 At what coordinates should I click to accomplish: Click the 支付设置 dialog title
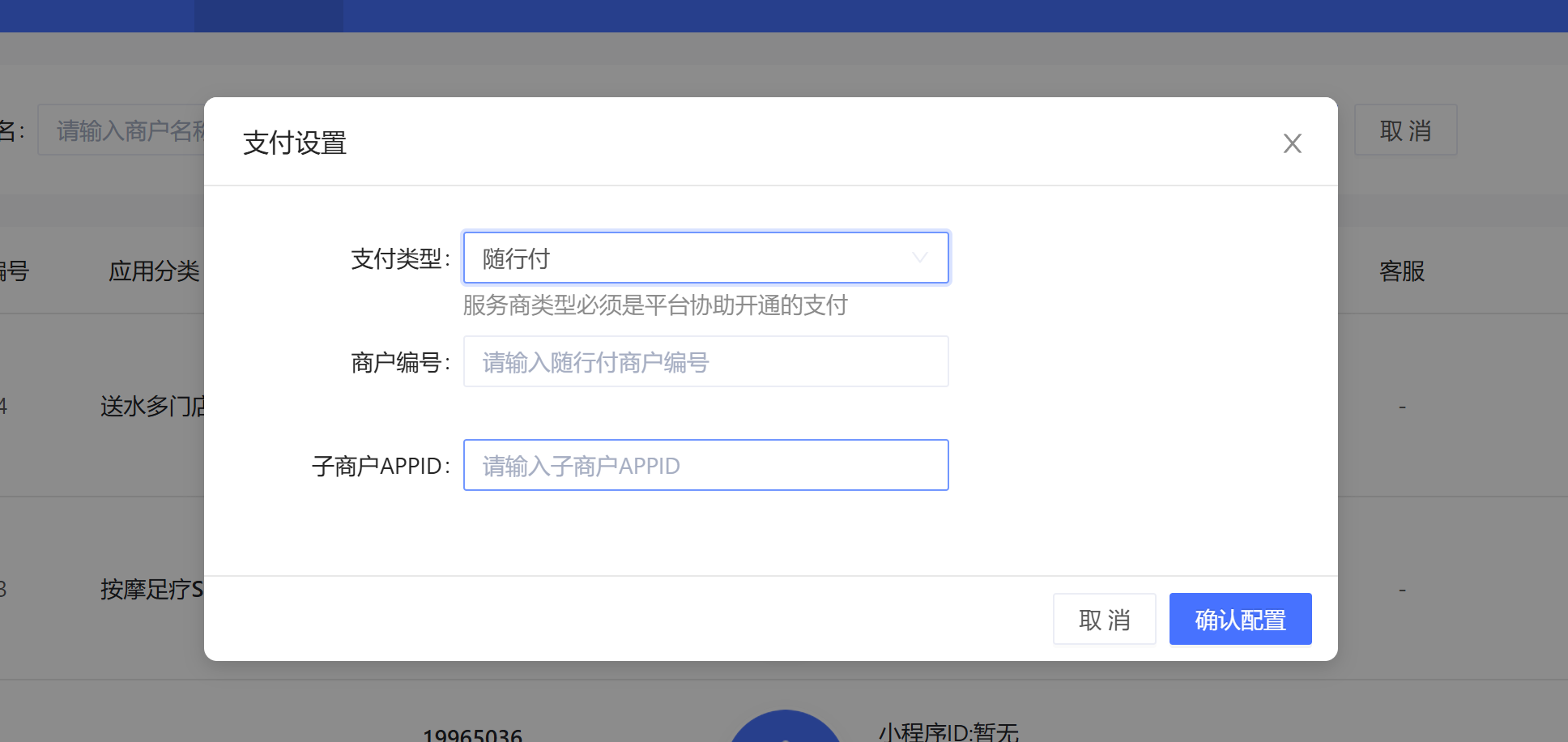tap(295, 143)
